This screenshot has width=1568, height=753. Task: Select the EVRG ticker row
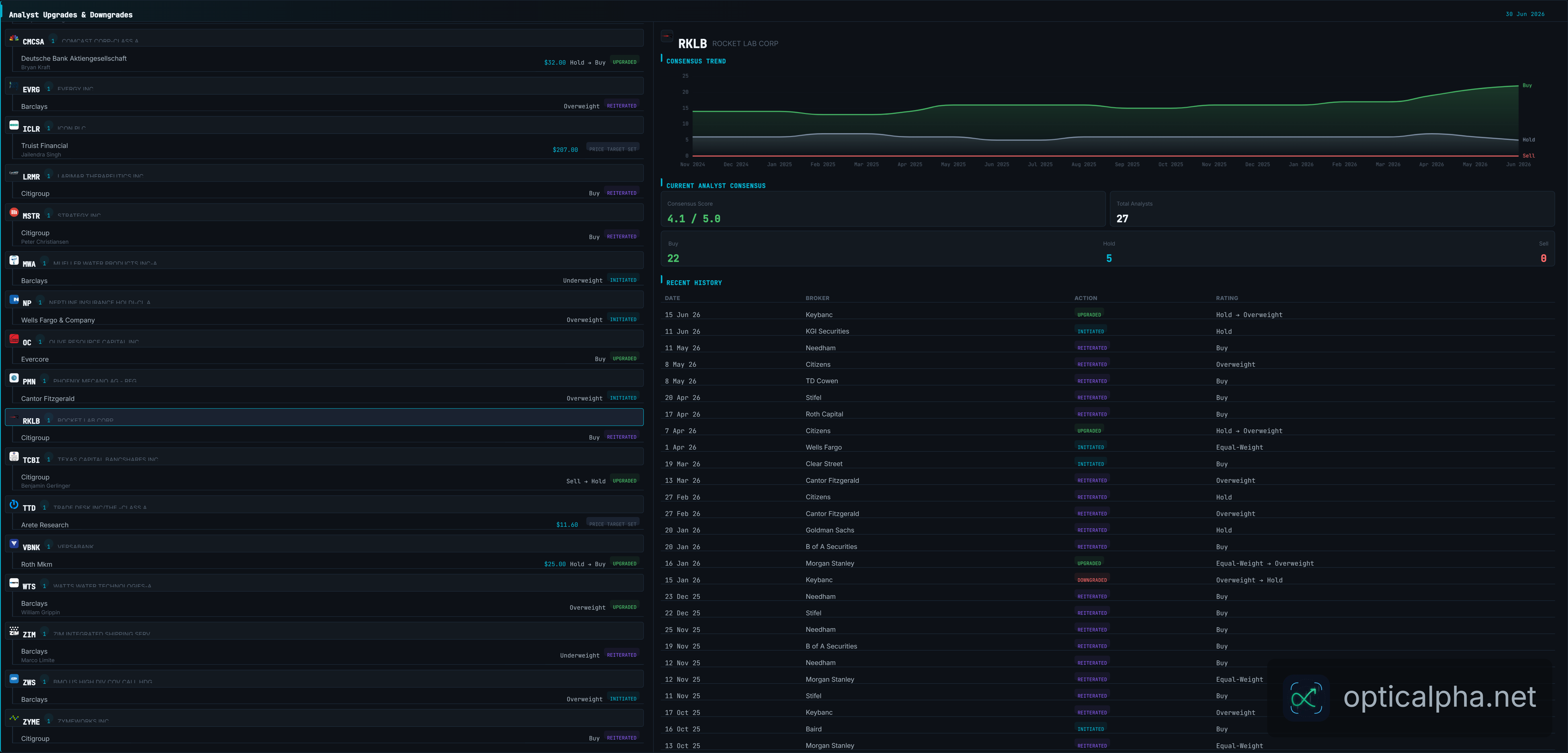tap(324, 86)
